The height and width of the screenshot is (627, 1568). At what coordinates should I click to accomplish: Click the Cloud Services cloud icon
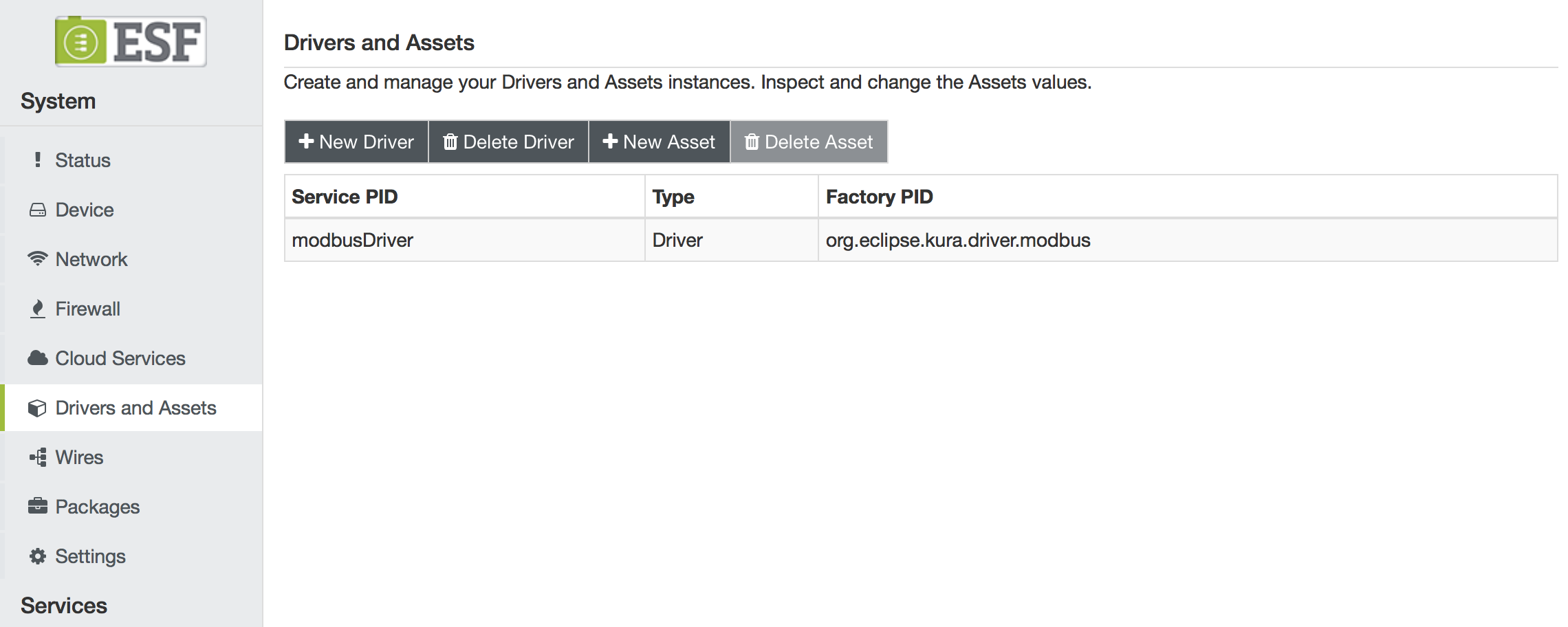click(x=38, y=357)
